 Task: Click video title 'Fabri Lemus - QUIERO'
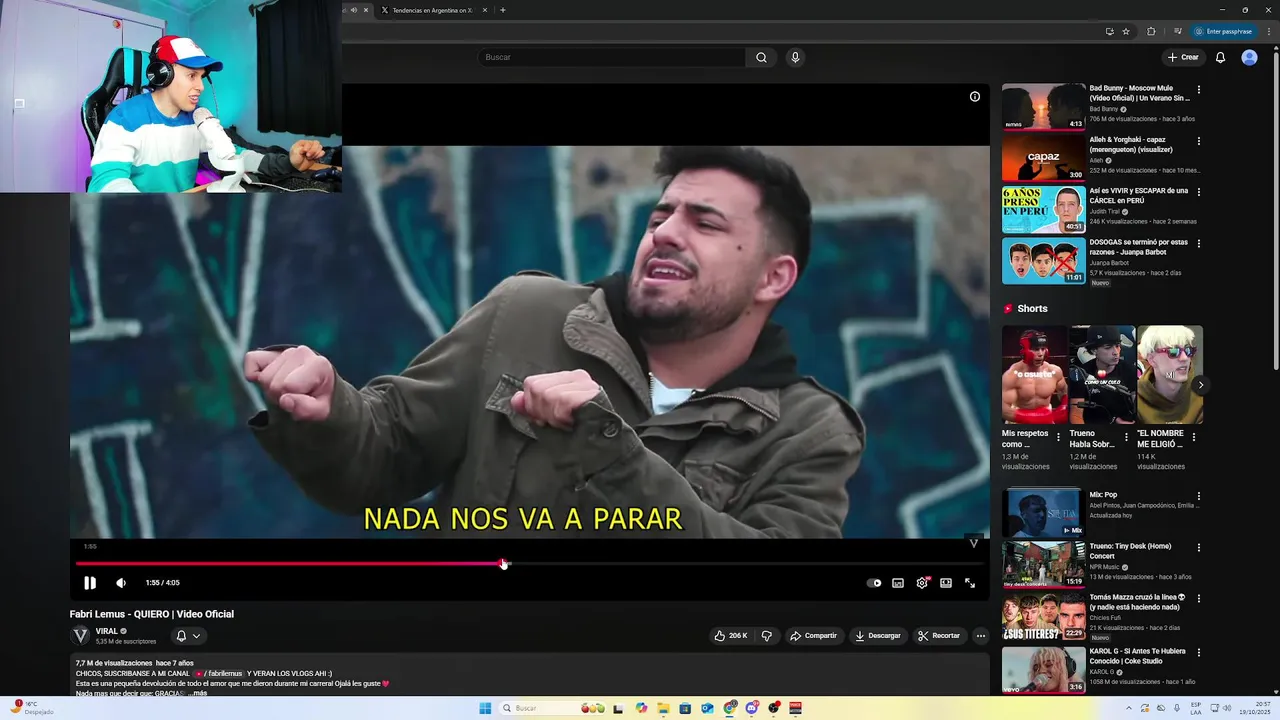click(152, 614)
